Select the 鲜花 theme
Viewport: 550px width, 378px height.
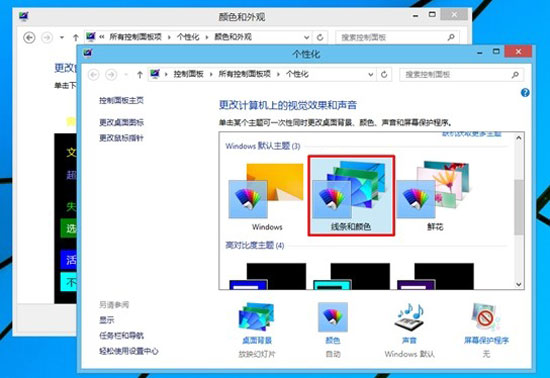tap(435, 196)
